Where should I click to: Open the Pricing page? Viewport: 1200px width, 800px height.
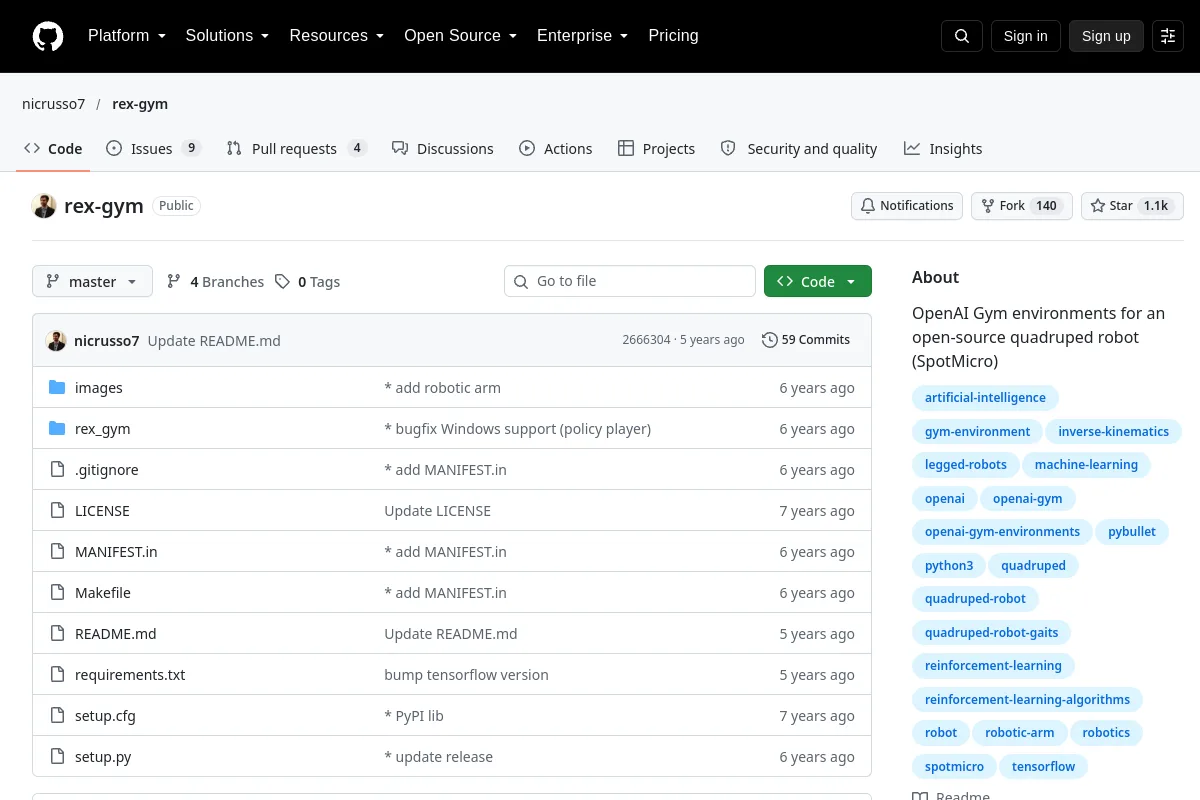click(673, 36)
